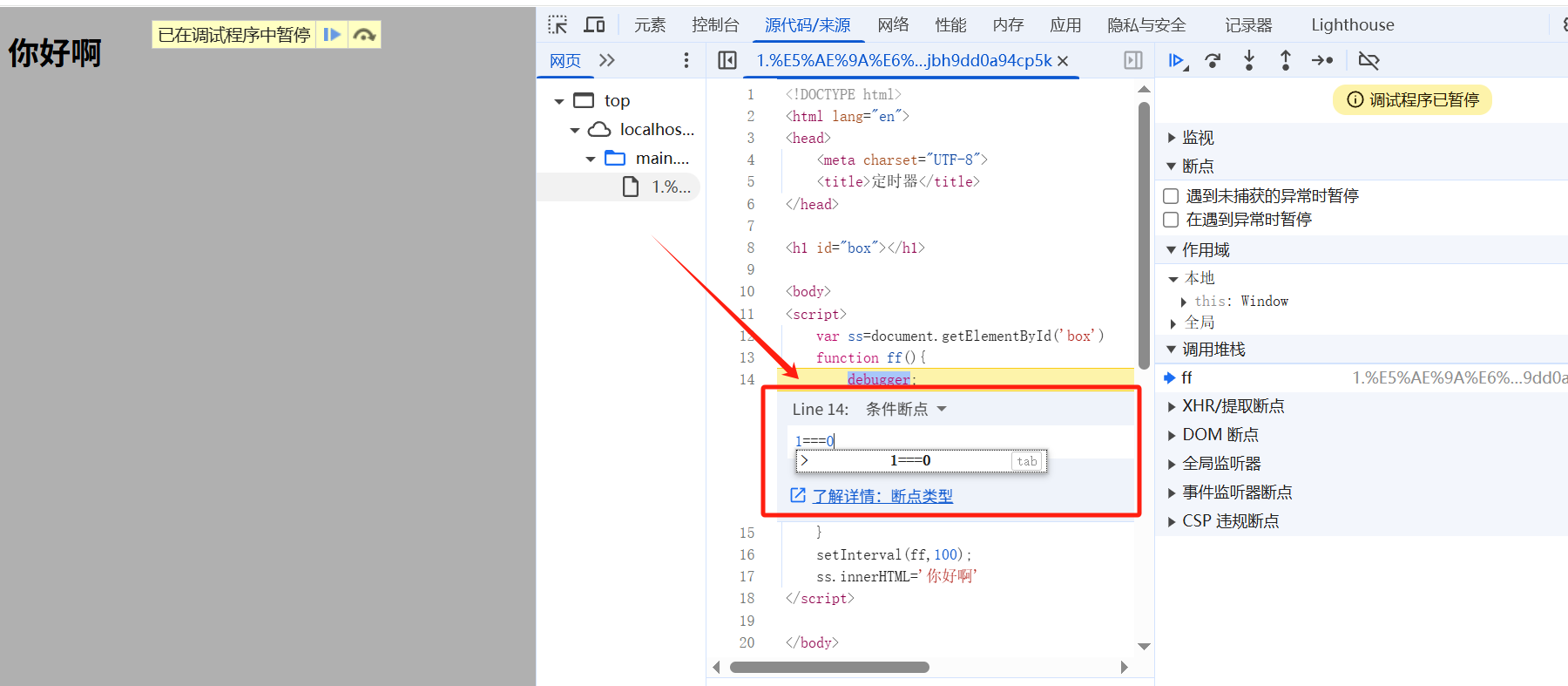Viewport: 1568px width, 686px height.
Task: Step over next function call
Action: pyautogui.click(x=1213, y=60)
